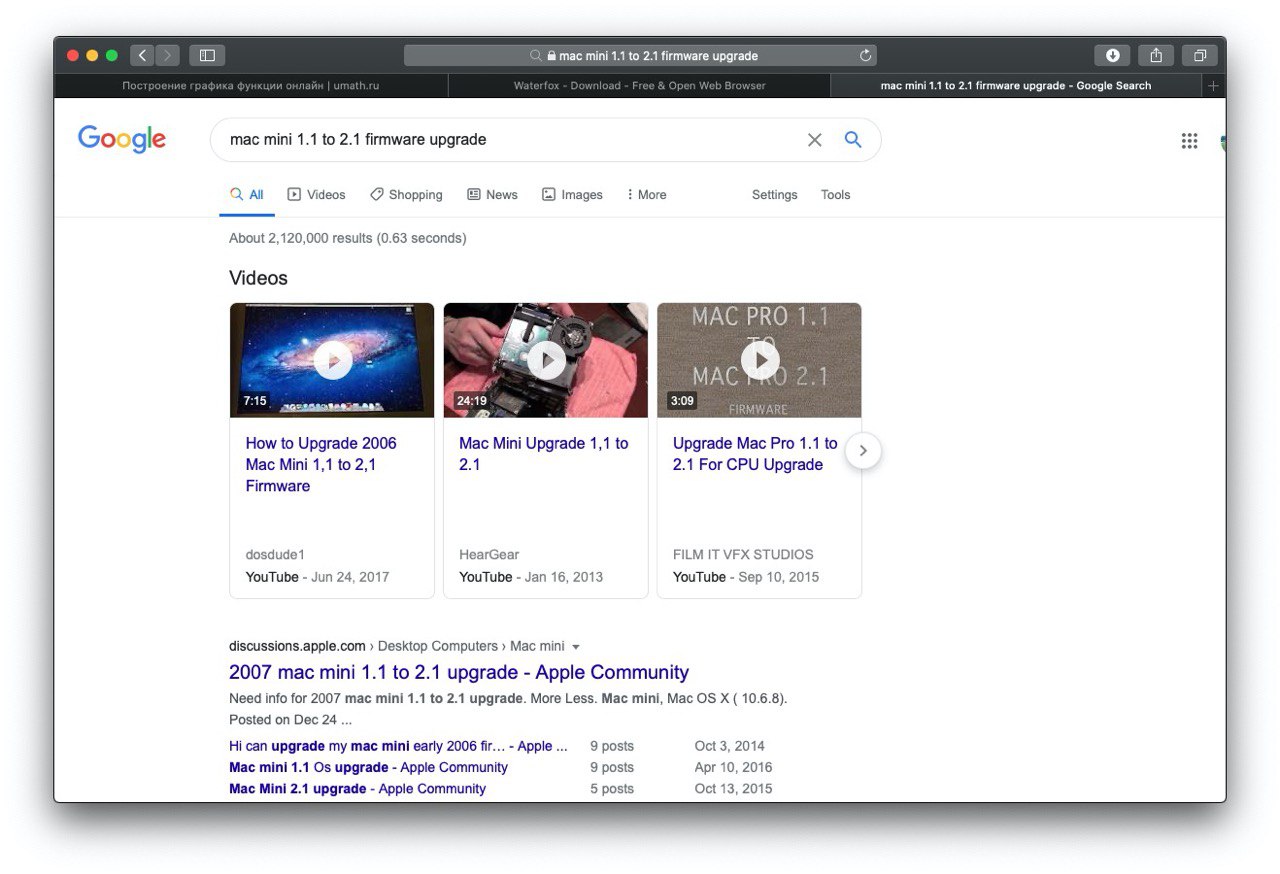
Task: Open 'Mac Mini Upgrade 1,1 to 2.1' link
Action: coord(544,454)
